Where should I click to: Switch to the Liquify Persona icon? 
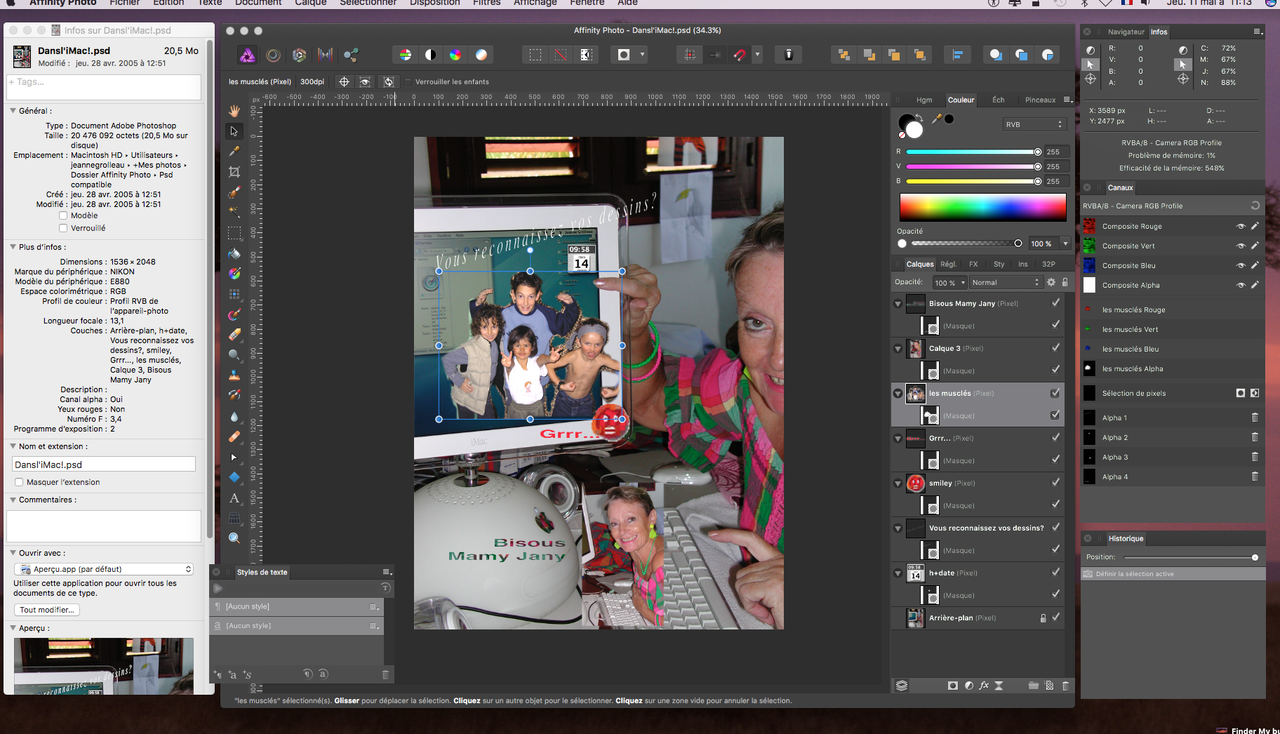point(272,55)
